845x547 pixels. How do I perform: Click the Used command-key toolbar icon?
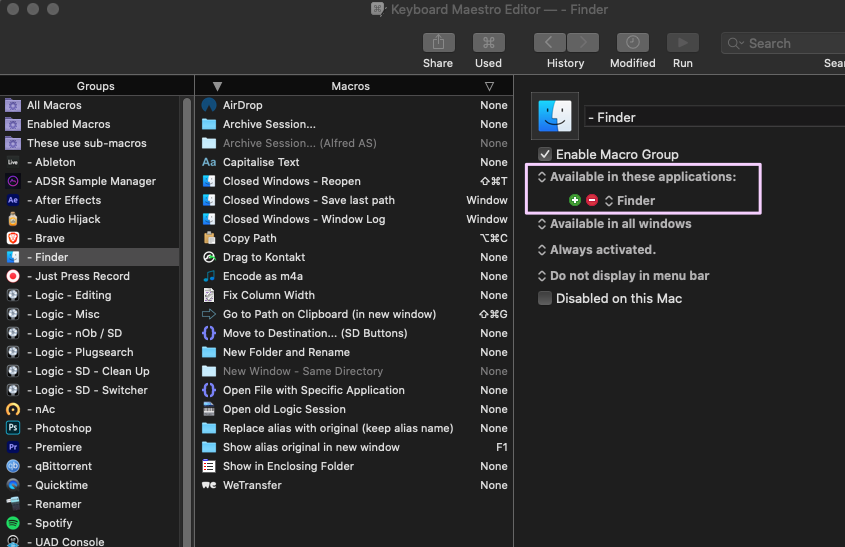(x=488, y=43)
